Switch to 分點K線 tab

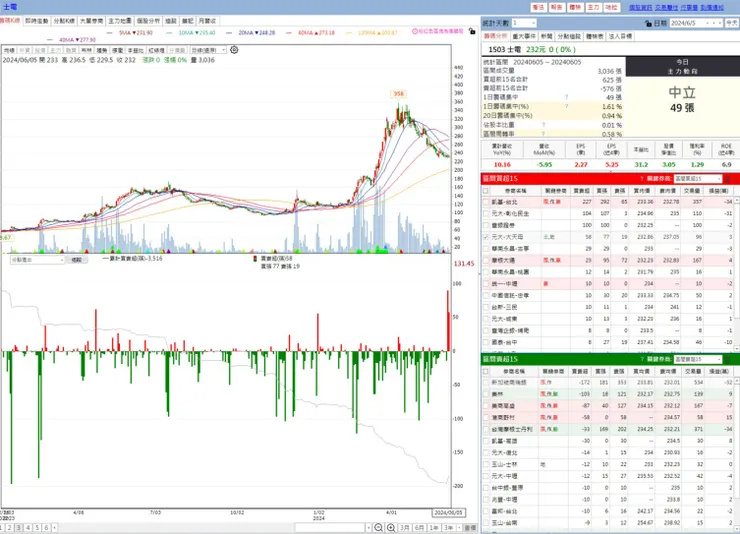64,21
